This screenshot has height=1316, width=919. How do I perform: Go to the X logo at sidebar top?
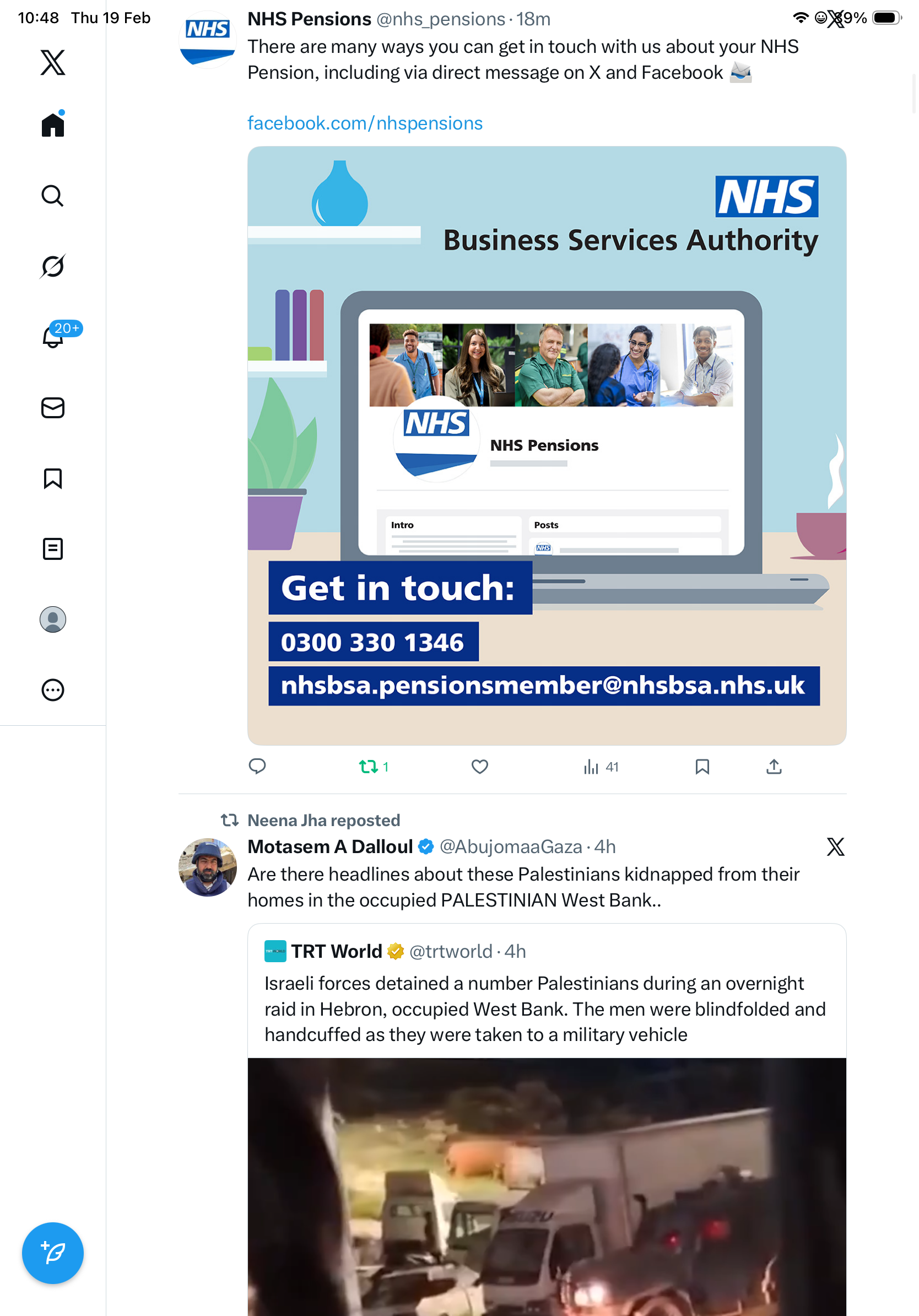(53, 62)
